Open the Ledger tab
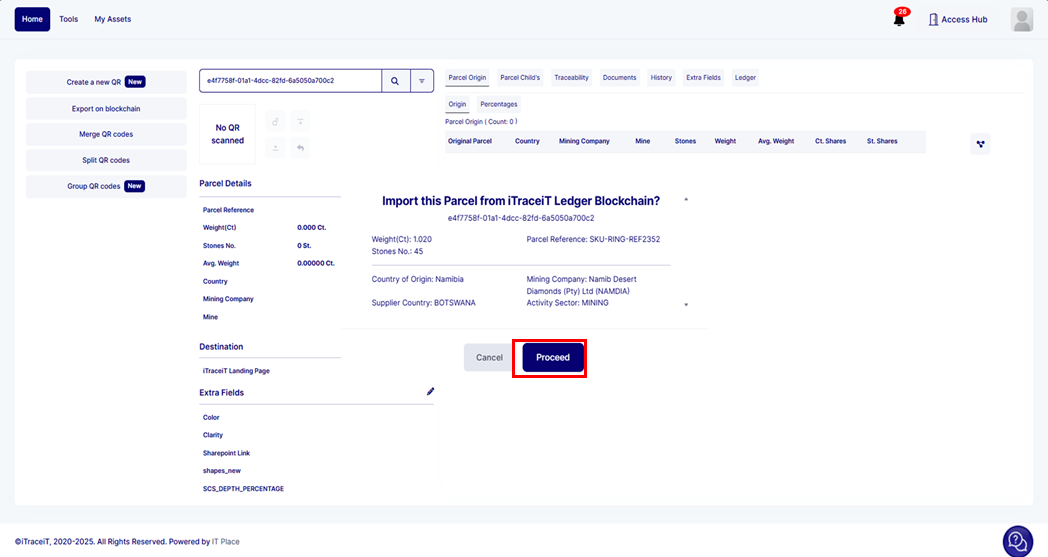This screenshot has height=557, width=1048. [x=745, y=77]
